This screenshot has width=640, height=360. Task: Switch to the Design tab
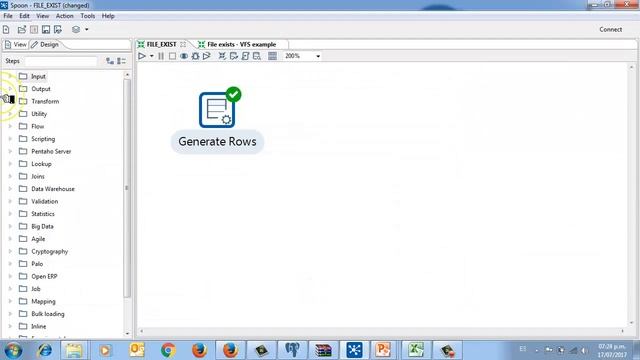click(x=45, y=44)
